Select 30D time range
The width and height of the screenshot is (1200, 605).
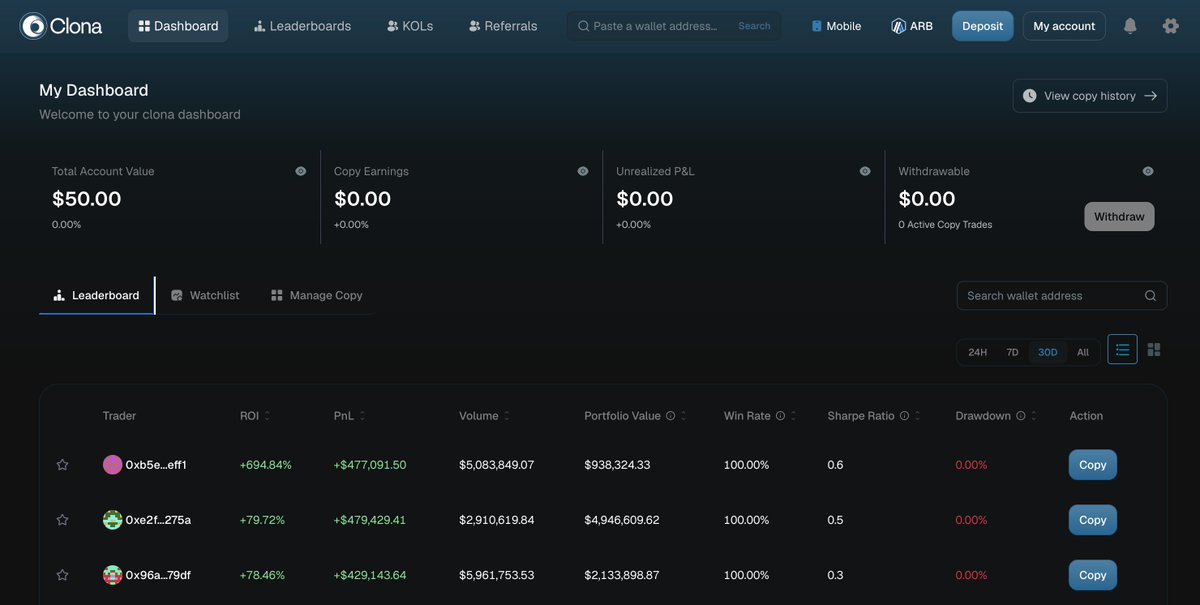pos(1047,352)
